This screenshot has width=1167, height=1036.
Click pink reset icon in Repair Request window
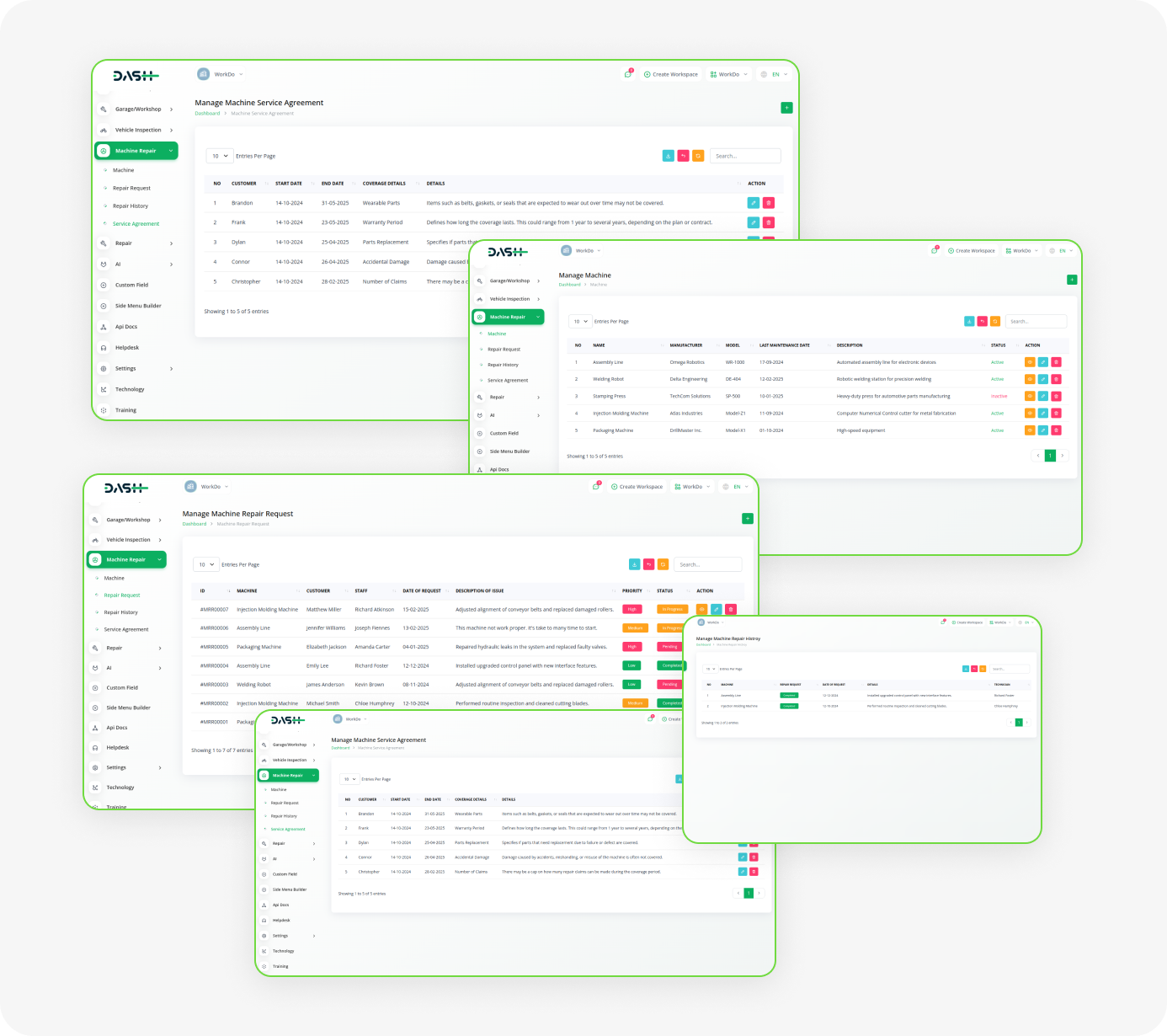tap(649, 564)
